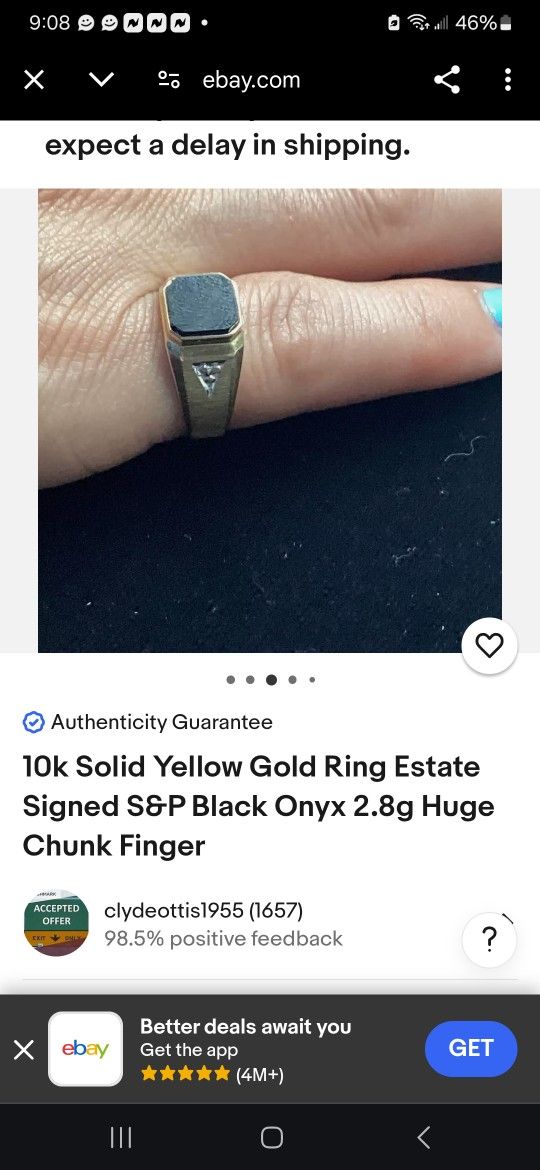Expand the minimize chevron in browser bar
The width and height of the screenshot is (540, 1170).
[102, 80]
